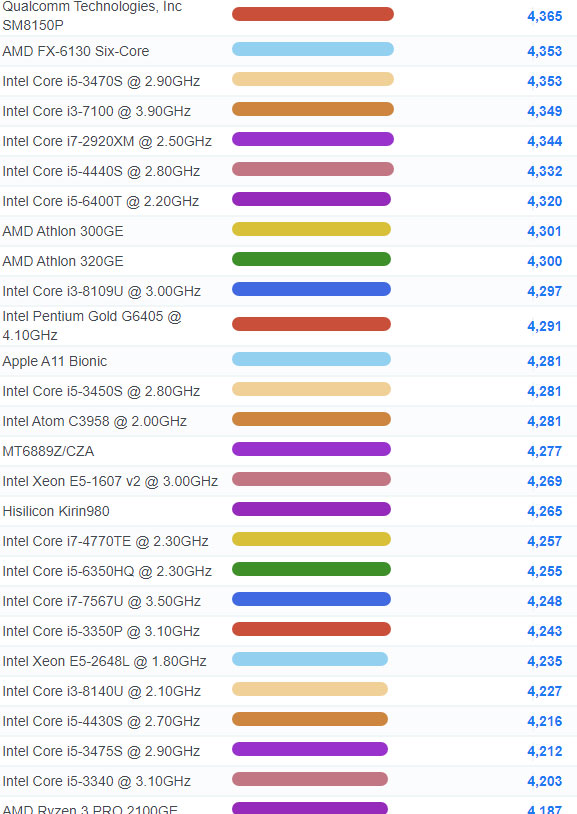577x814 pixels.
Task: Click score 4,349 value
Action: [545, 111]
